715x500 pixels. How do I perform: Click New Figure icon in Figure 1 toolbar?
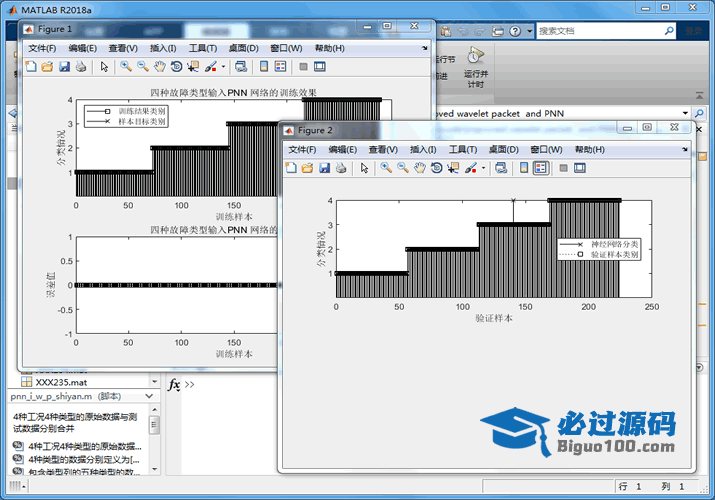pos(31,67)
